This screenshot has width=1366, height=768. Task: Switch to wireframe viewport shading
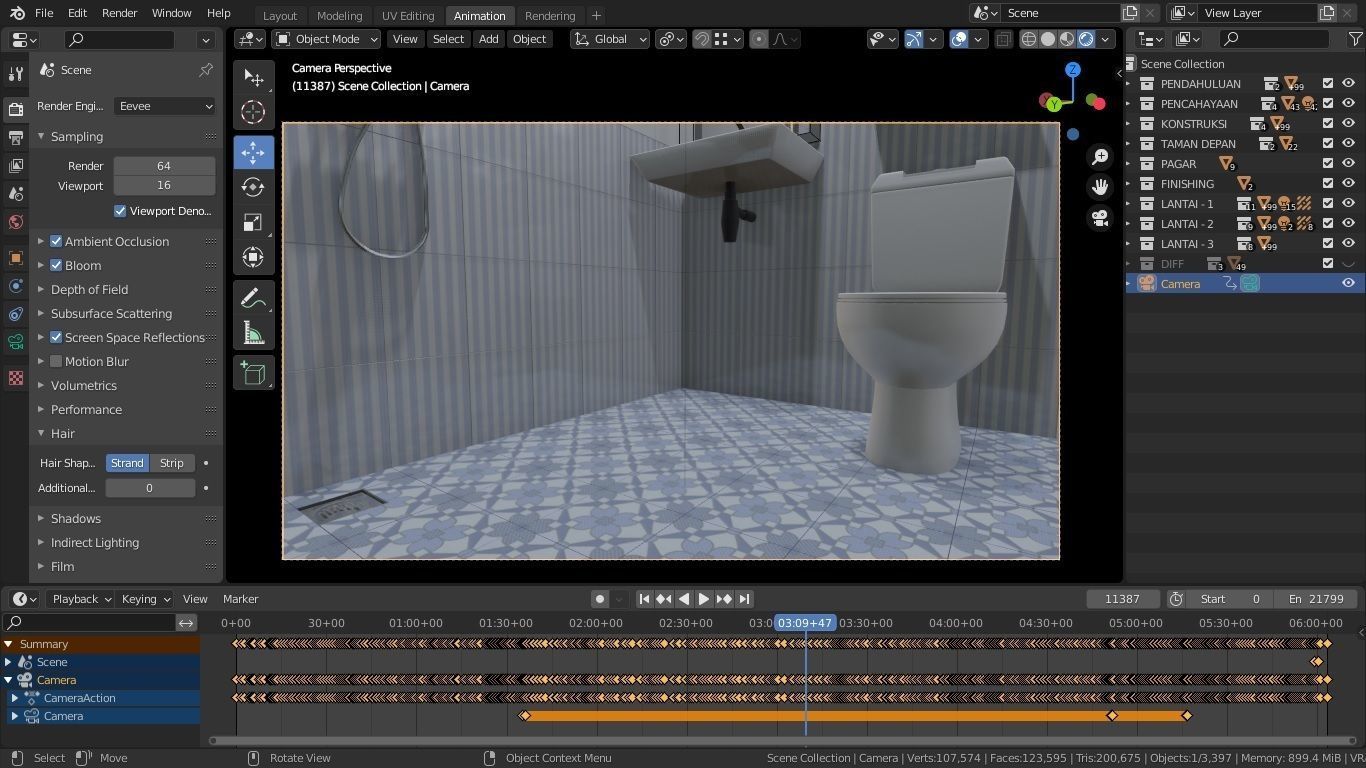point(1029,39)
